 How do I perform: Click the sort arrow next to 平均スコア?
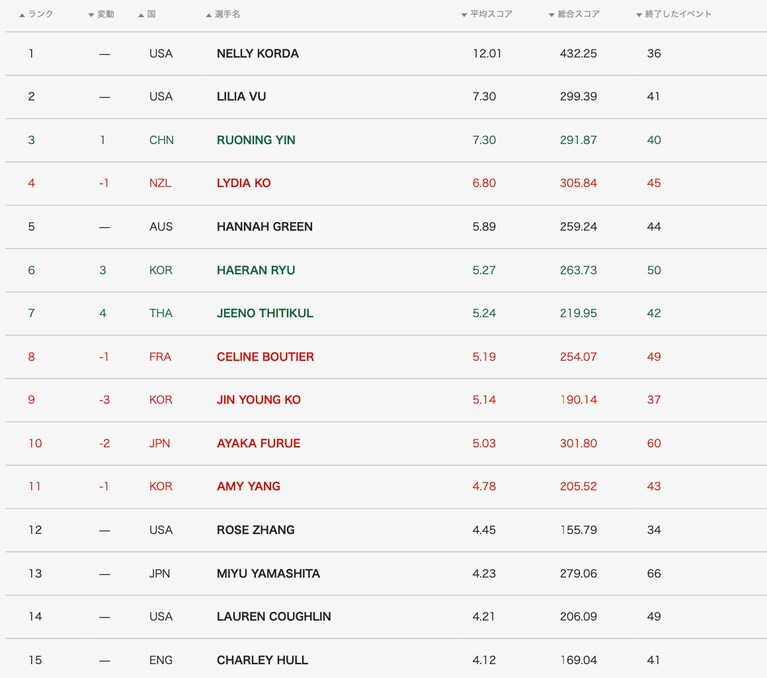[x=464, y=15]
